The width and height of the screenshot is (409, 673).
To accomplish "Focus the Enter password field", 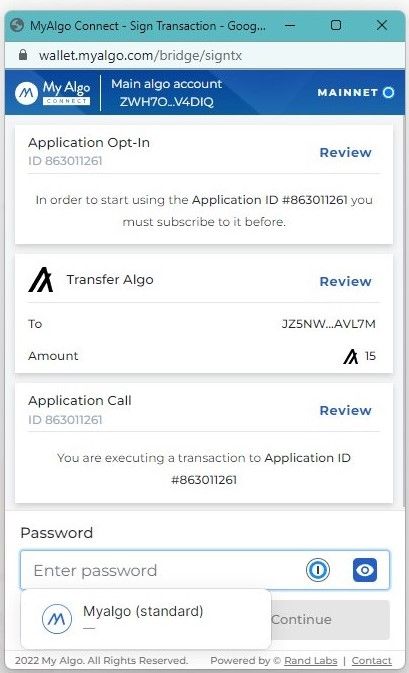I will pos(163,570).
